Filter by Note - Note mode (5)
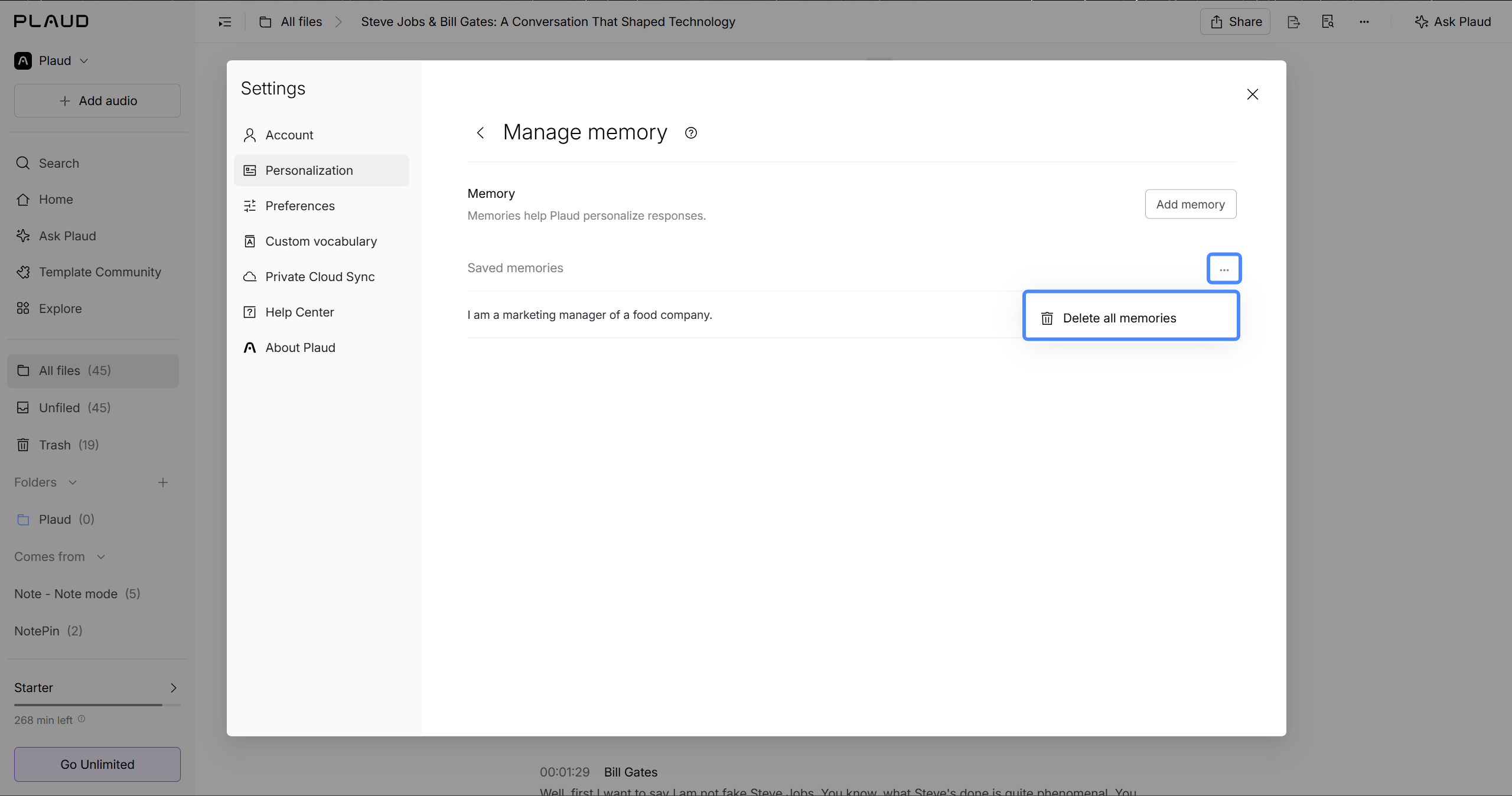 pyautogui.click(x=77, y=594)
